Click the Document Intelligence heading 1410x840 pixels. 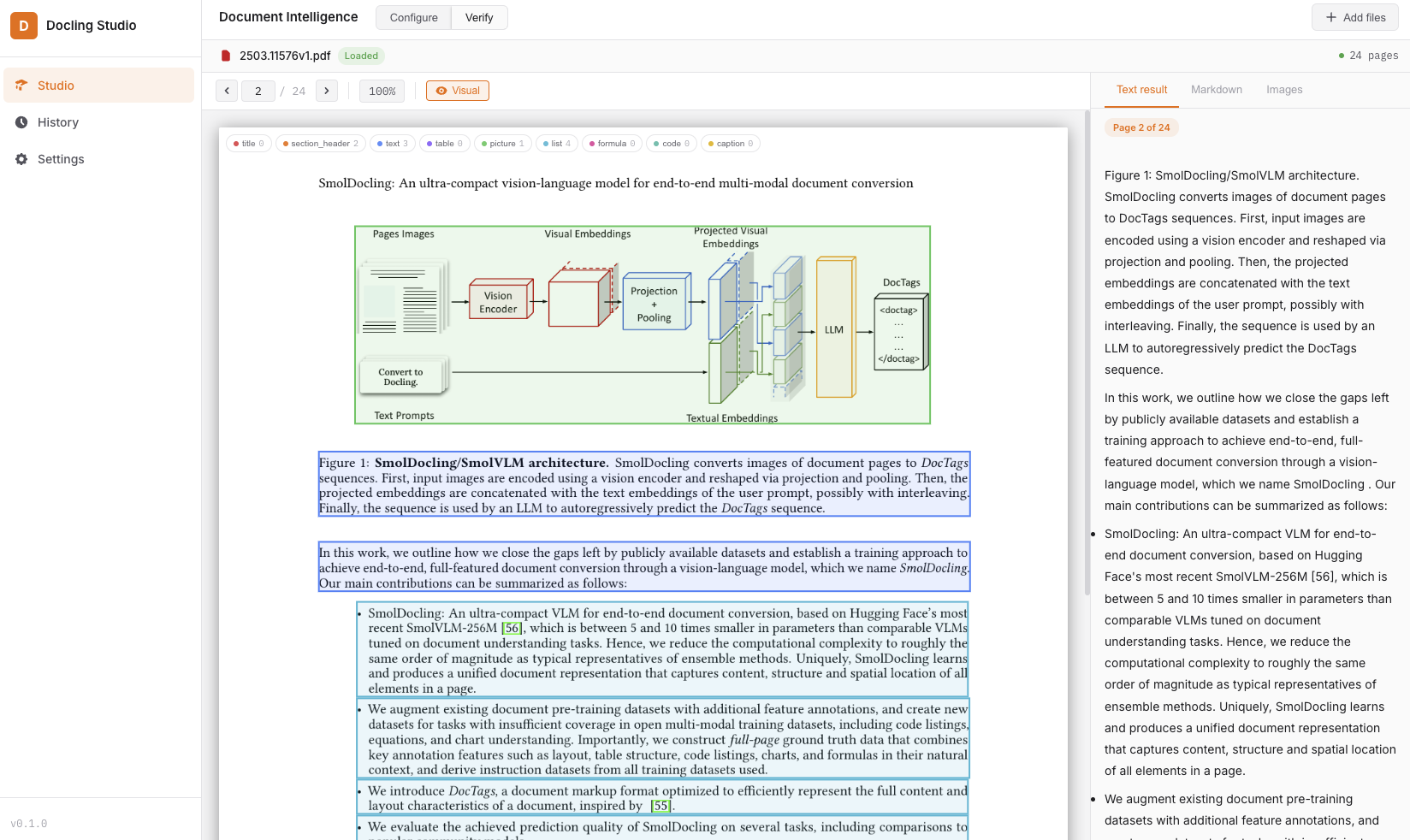(x=288, y=17)
